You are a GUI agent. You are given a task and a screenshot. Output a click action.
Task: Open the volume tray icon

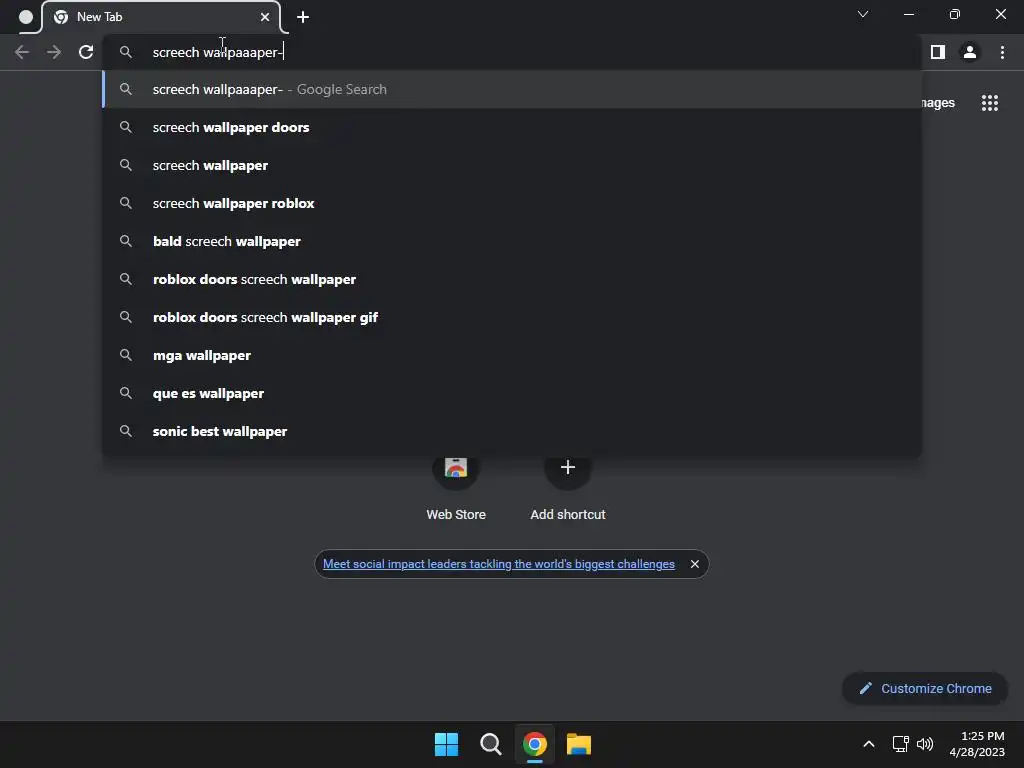point(925,744)
